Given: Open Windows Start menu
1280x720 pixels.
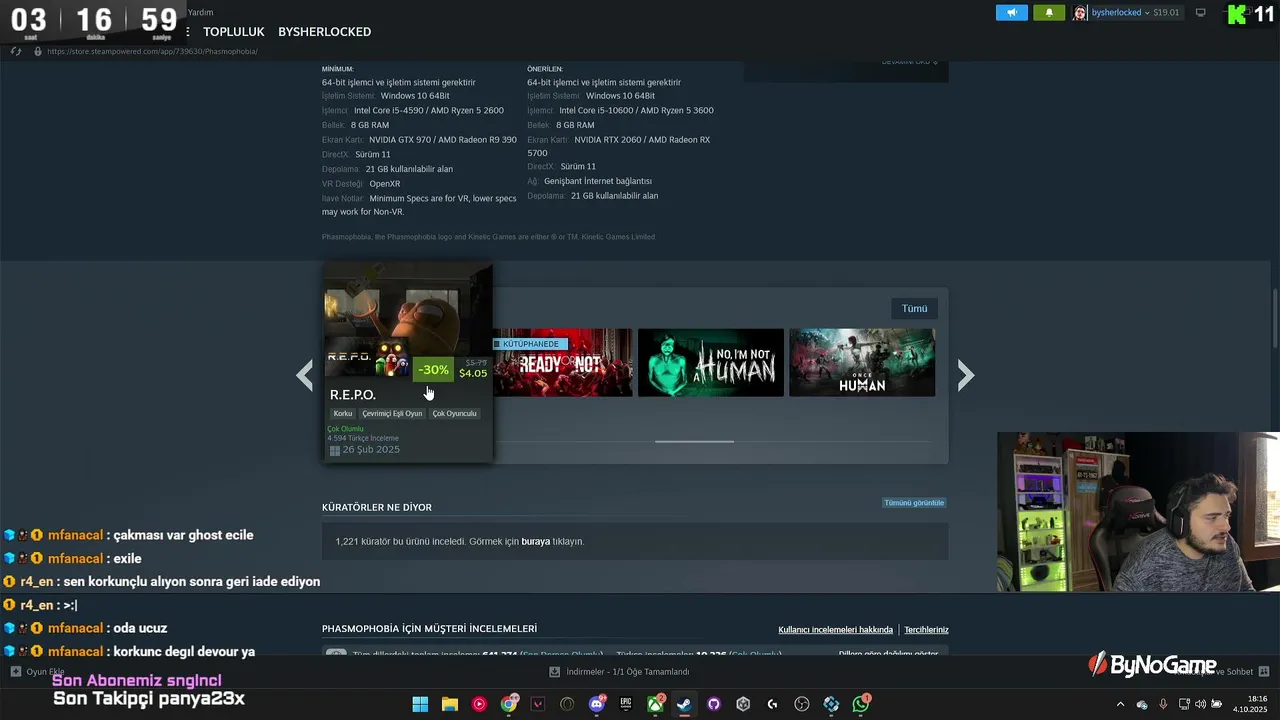Looking at the screenshot, I should [420, 704].
